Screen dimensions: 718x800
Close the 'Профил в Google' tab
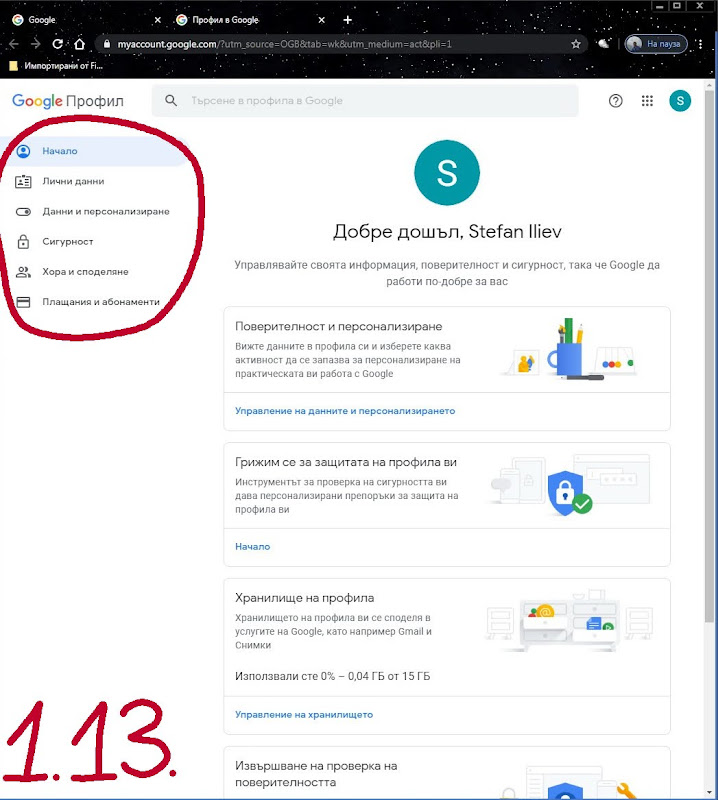[x=321, y=20]
